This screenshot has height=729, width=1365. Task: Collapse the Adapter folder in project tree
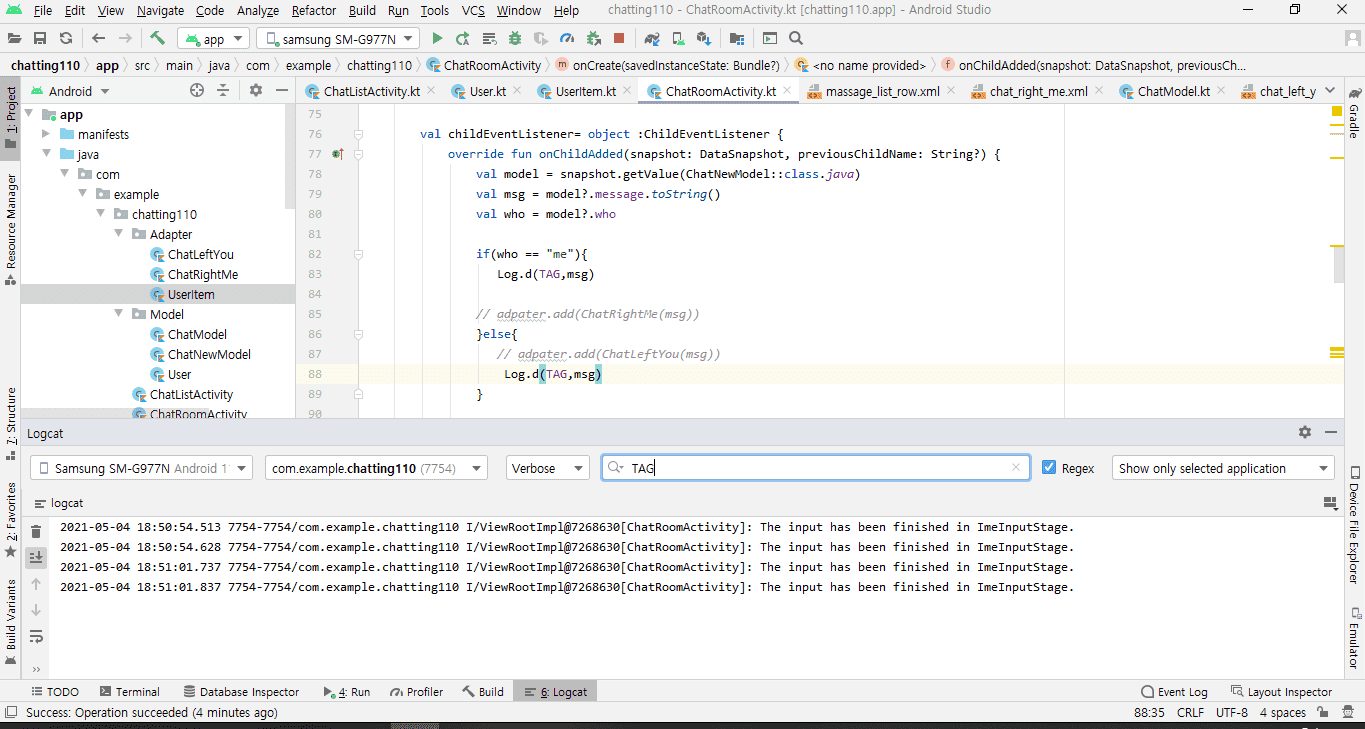(x=118, y=234)
